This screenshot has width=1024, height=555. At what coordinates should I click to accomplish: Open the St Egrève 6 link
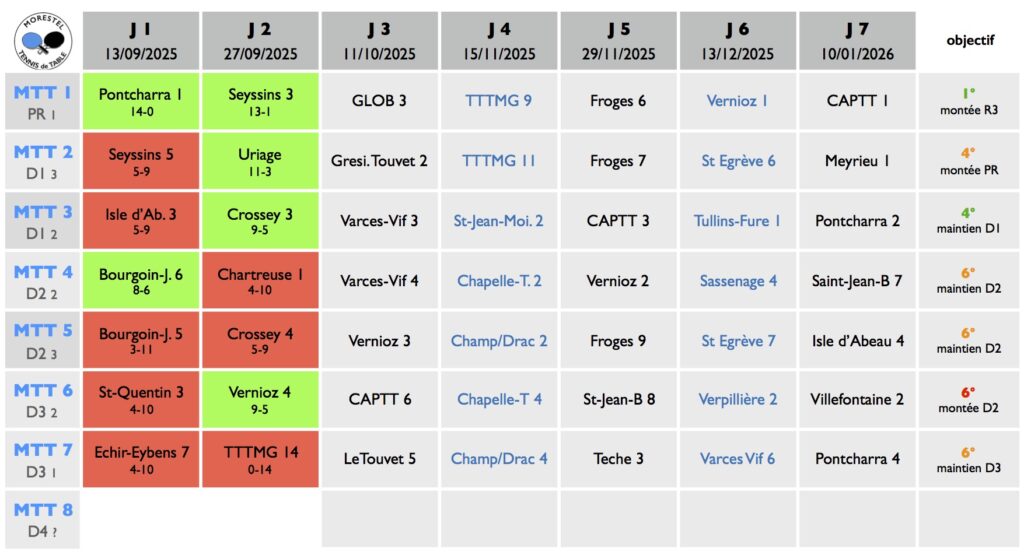tap(737, 161)
